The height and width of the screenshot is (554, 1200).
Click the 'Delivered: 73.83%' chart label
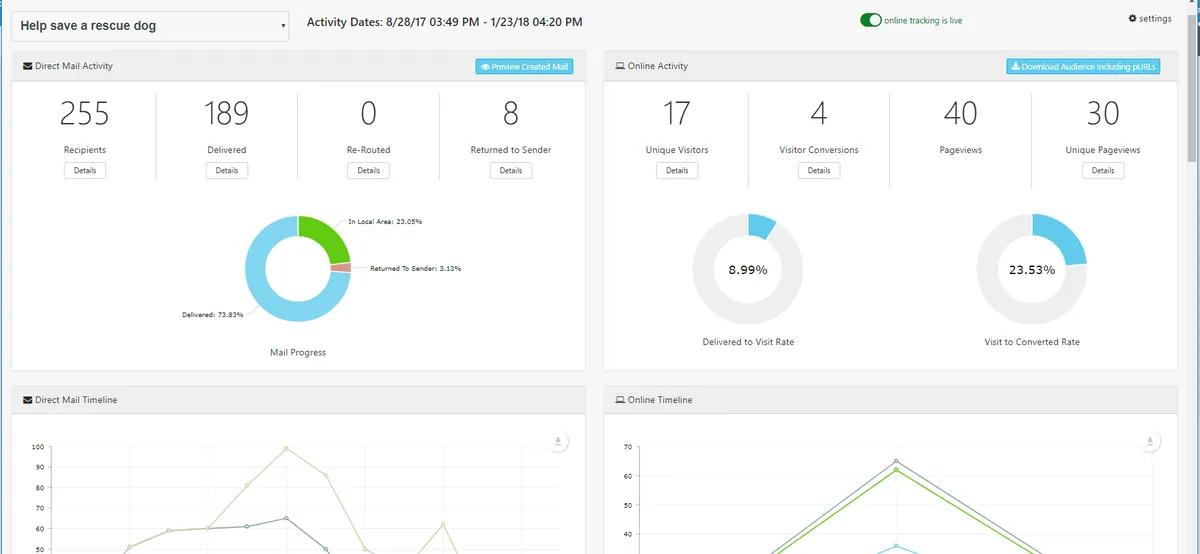coord(214,314)
